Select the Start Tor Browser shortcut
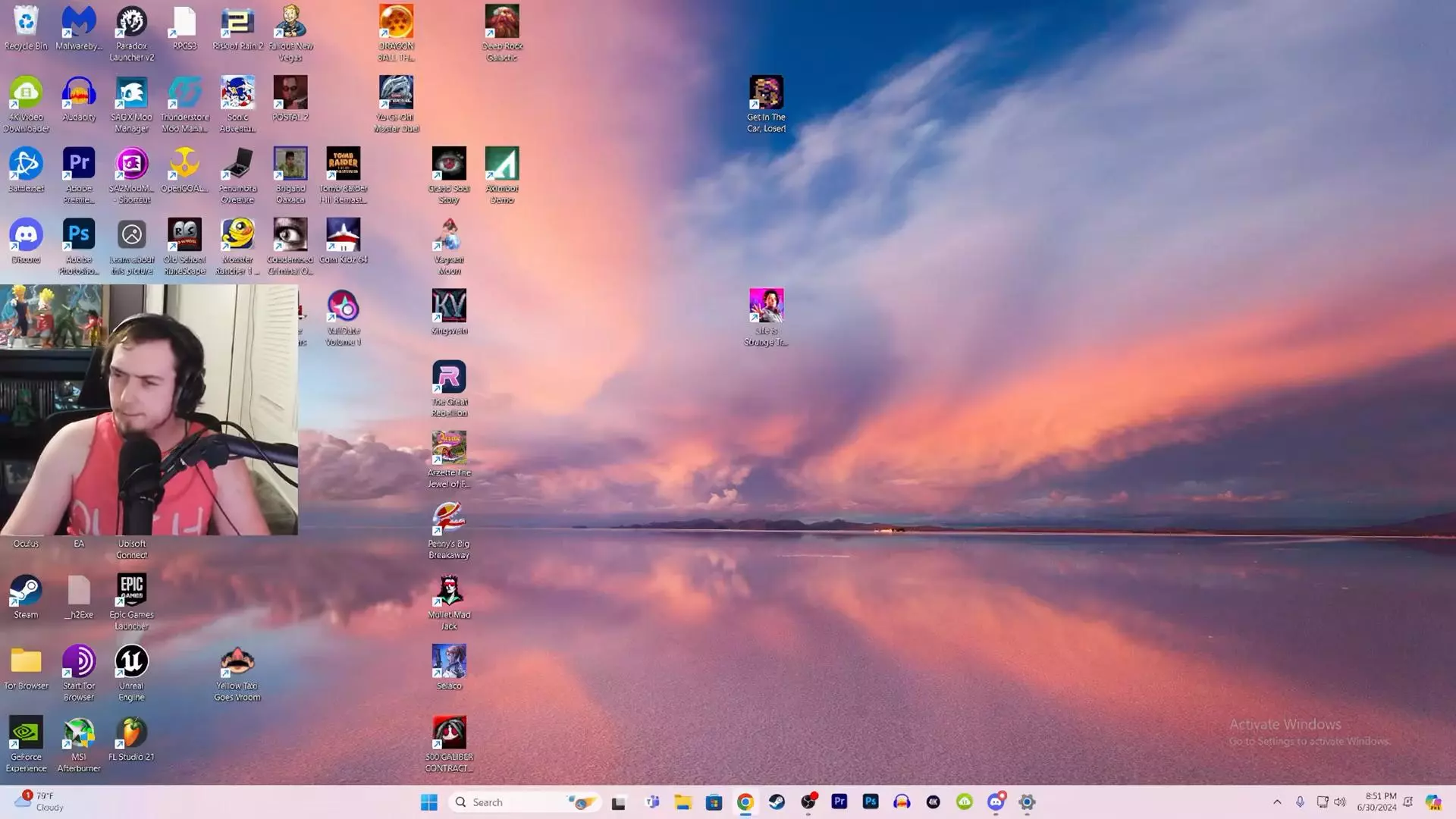This screenshot has width=1456, height=819. click(x=79, y=673)
